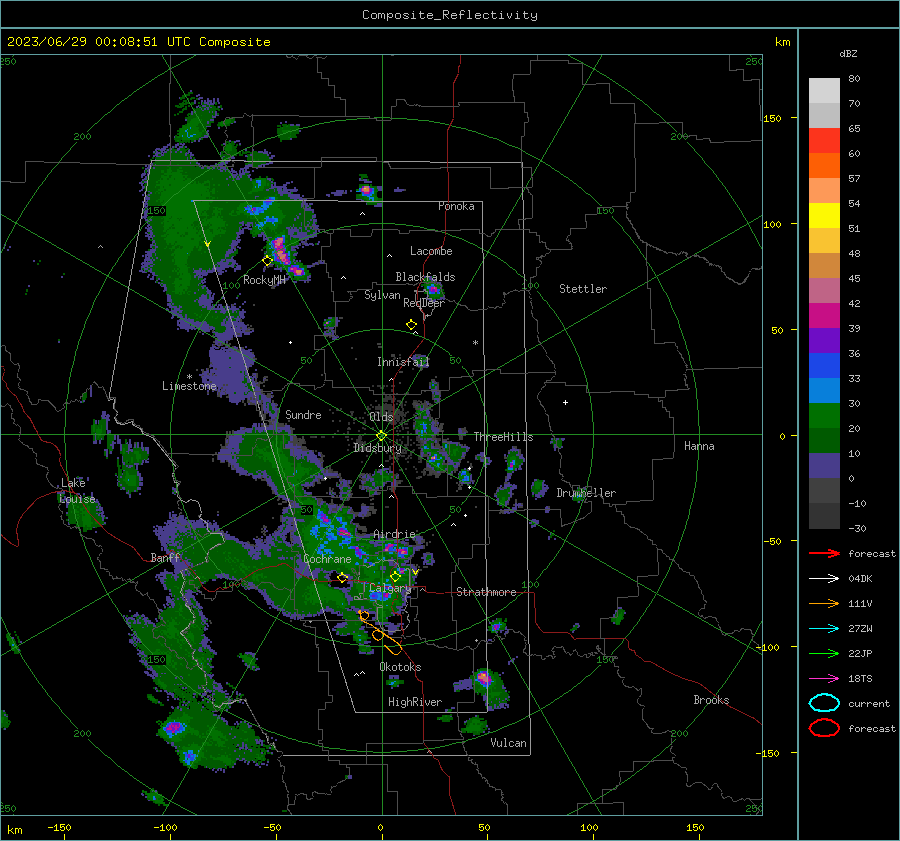Screen dimensions: 900x841
Task: Click the yellow diamond marker beside RockyMH
Action: pyautogui.click(x=267, y=261)
